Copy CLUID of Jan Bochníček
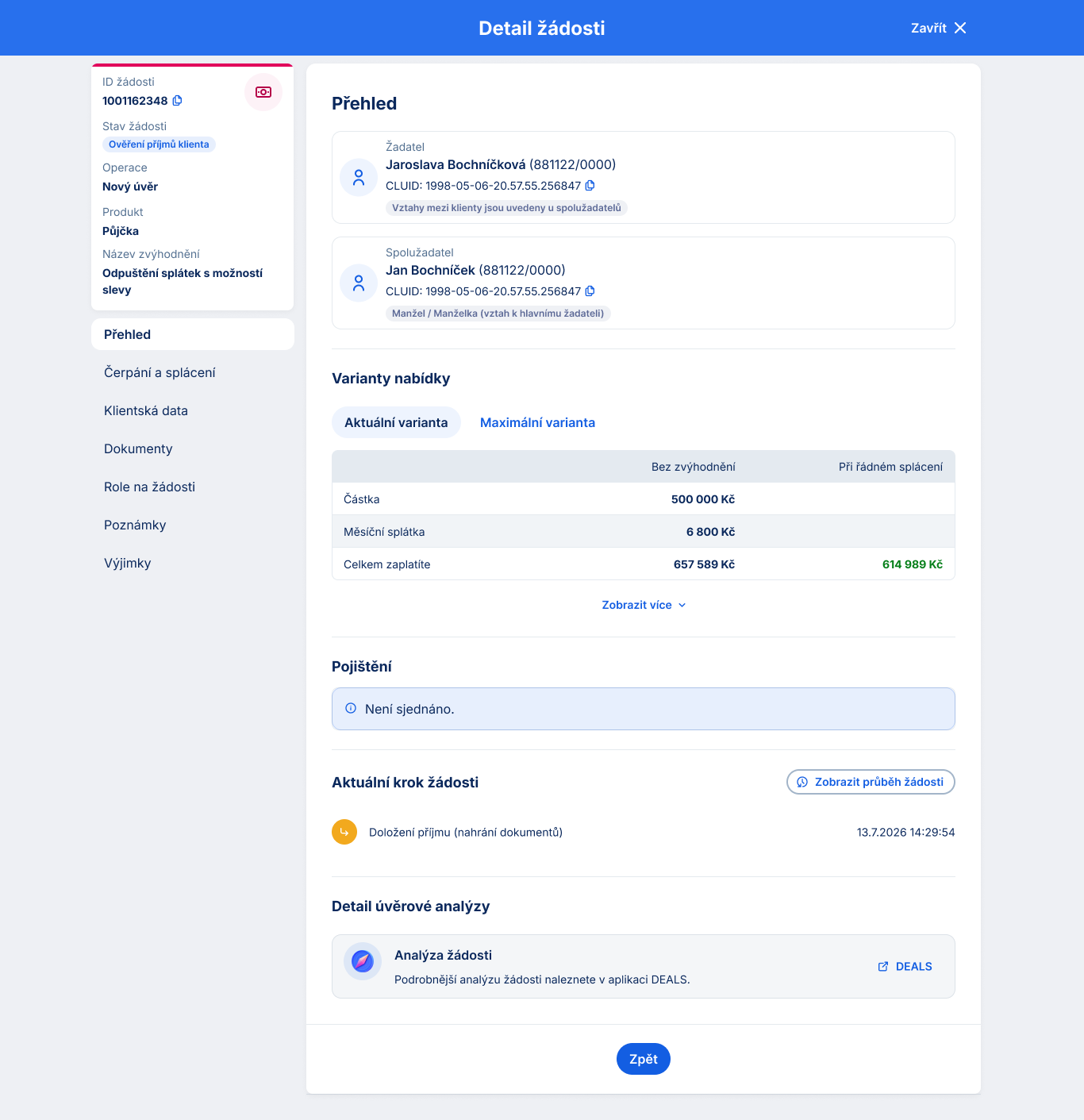 [x=590, y=291]
